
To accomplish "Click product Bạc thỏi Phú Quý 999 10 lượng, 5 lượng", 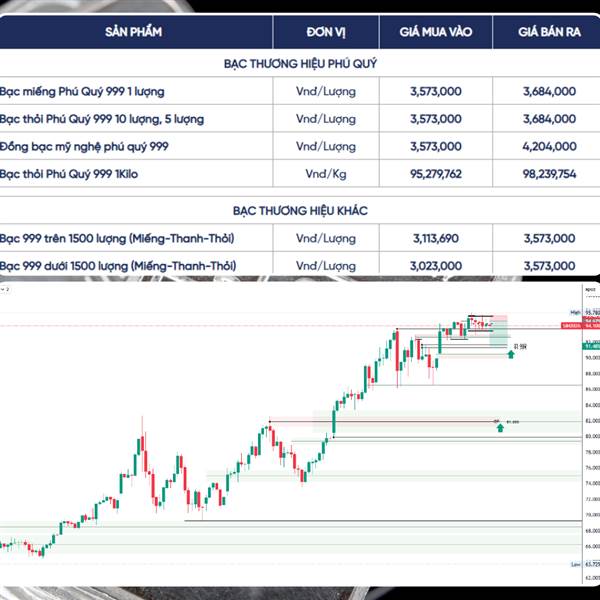I will tap(102, 119).
